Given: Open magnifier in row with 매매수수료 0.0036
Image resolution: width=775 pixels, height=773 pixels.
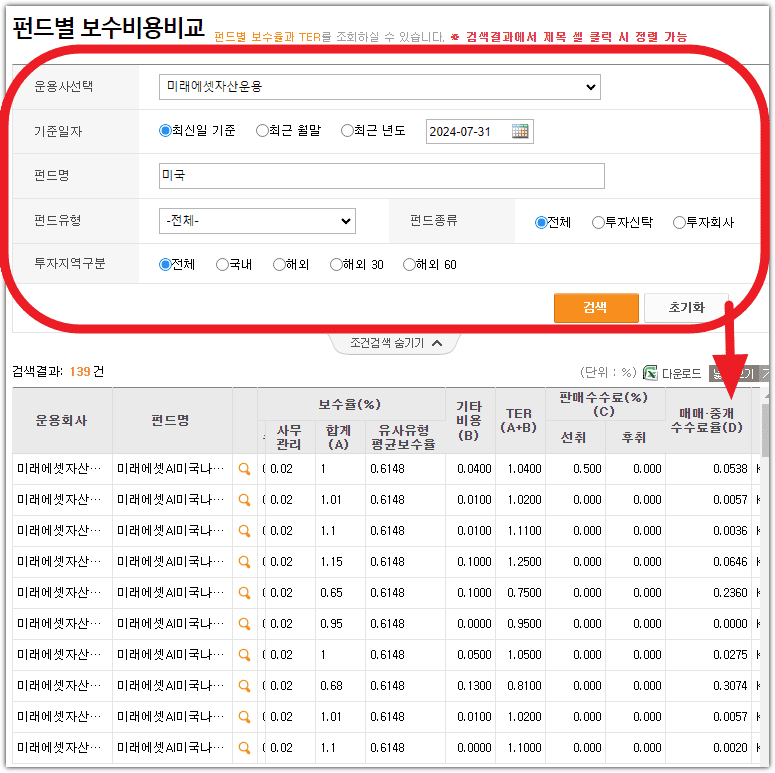Looking at the screenshot, I should click(244, 531).
